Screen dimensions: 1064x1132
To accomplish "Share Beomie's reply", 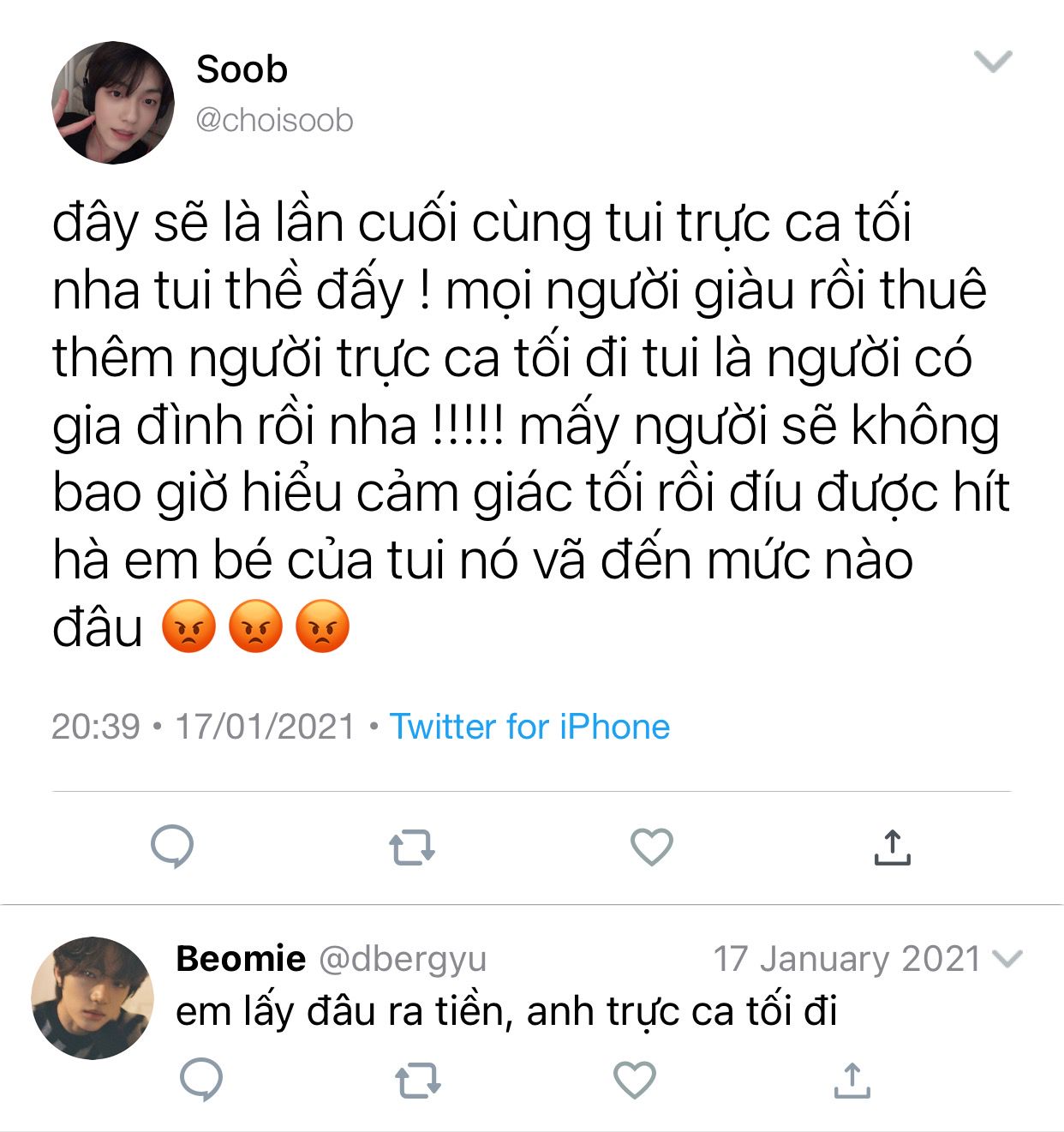I will 852,1080.
